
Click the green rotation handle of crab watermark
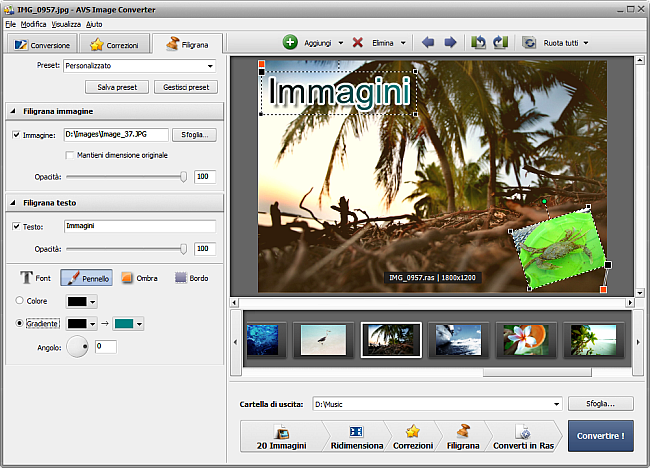[x=544, y=201]
